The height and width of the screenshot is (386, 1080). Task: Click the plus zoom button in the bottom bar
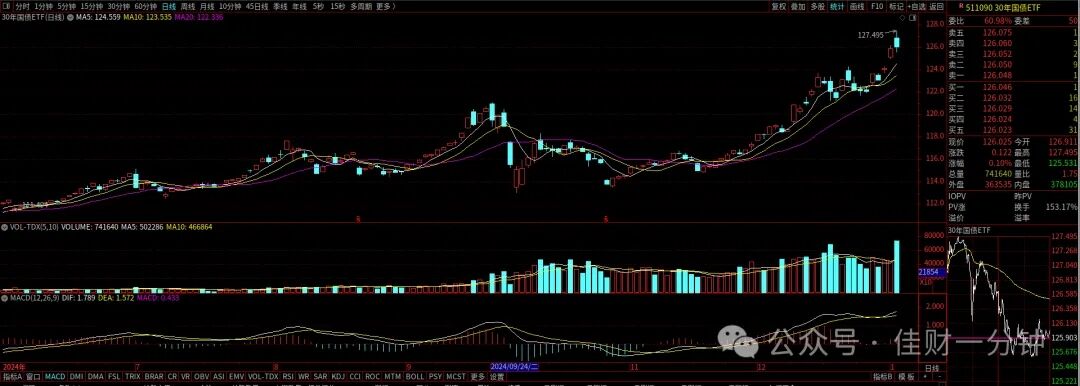(x=925, y=376)
